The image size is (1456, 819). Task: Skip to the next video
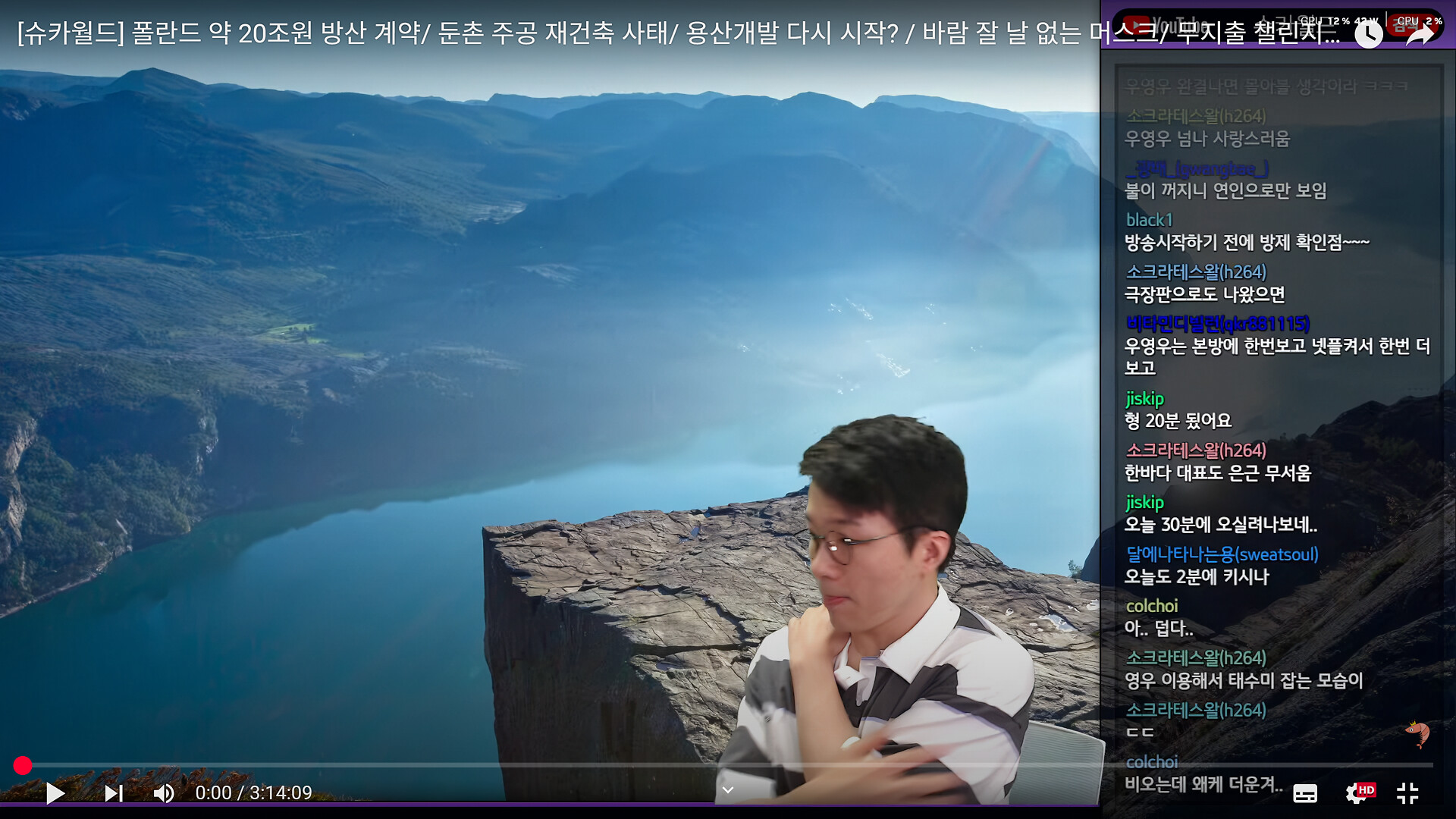coord(113,793)
